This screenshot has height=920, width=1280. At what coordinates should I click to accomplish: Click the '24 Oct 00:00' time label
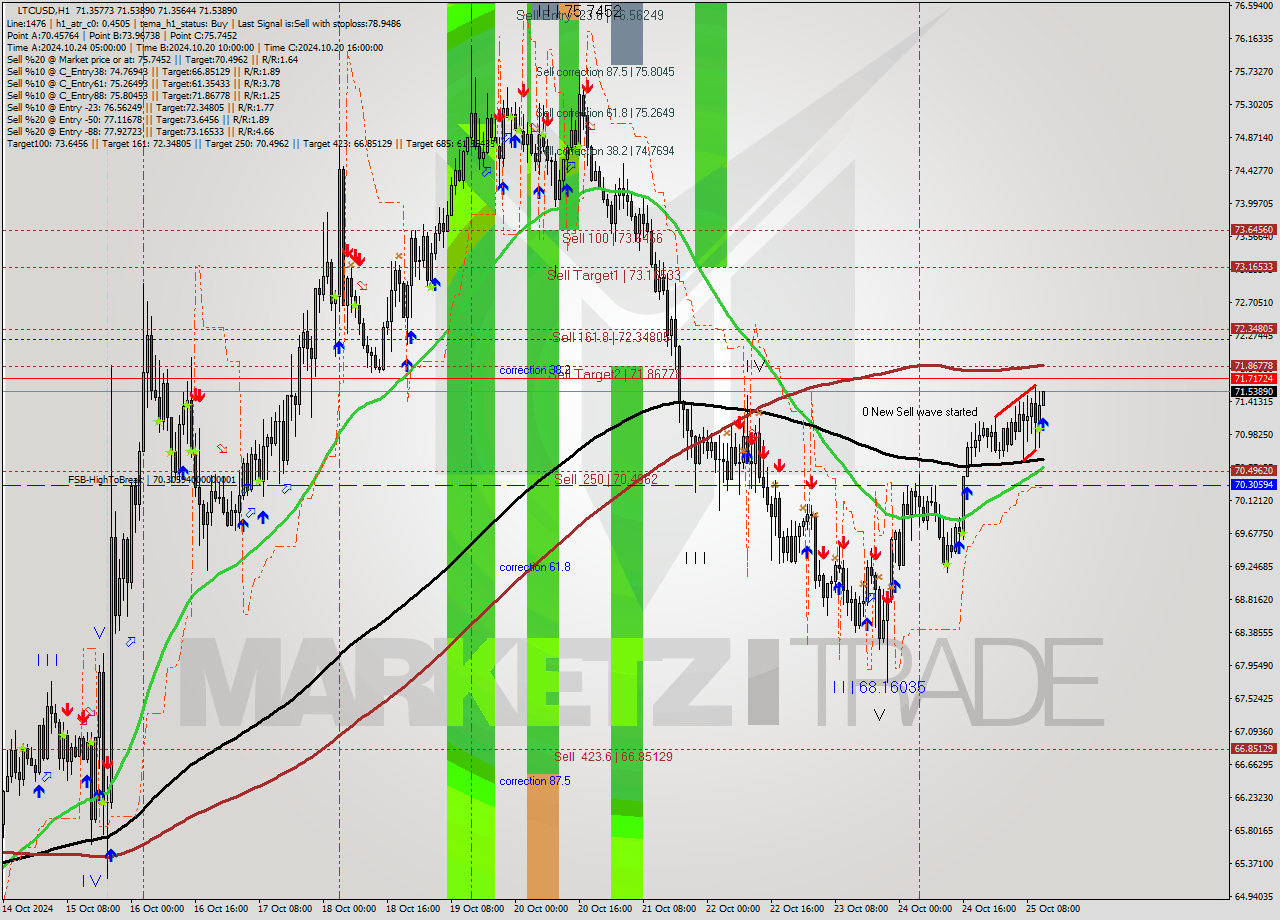[x=925, y=909]
